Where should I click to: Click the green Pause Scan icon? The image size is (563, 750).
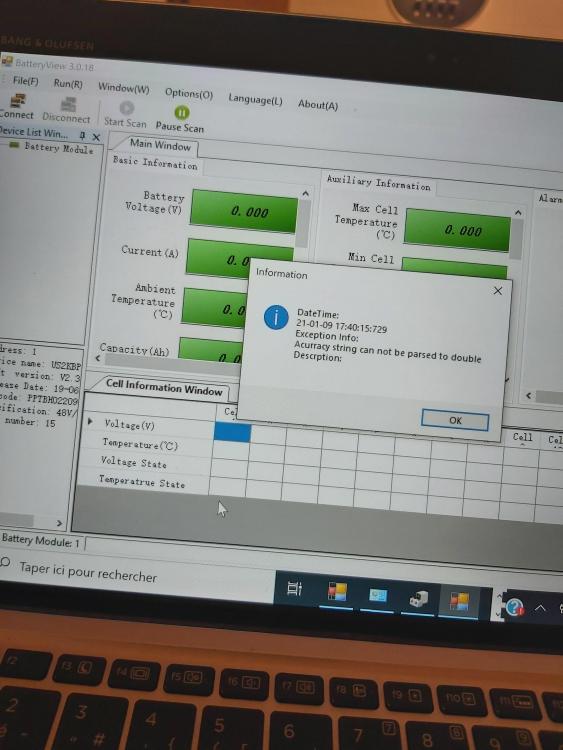point(182,113)
